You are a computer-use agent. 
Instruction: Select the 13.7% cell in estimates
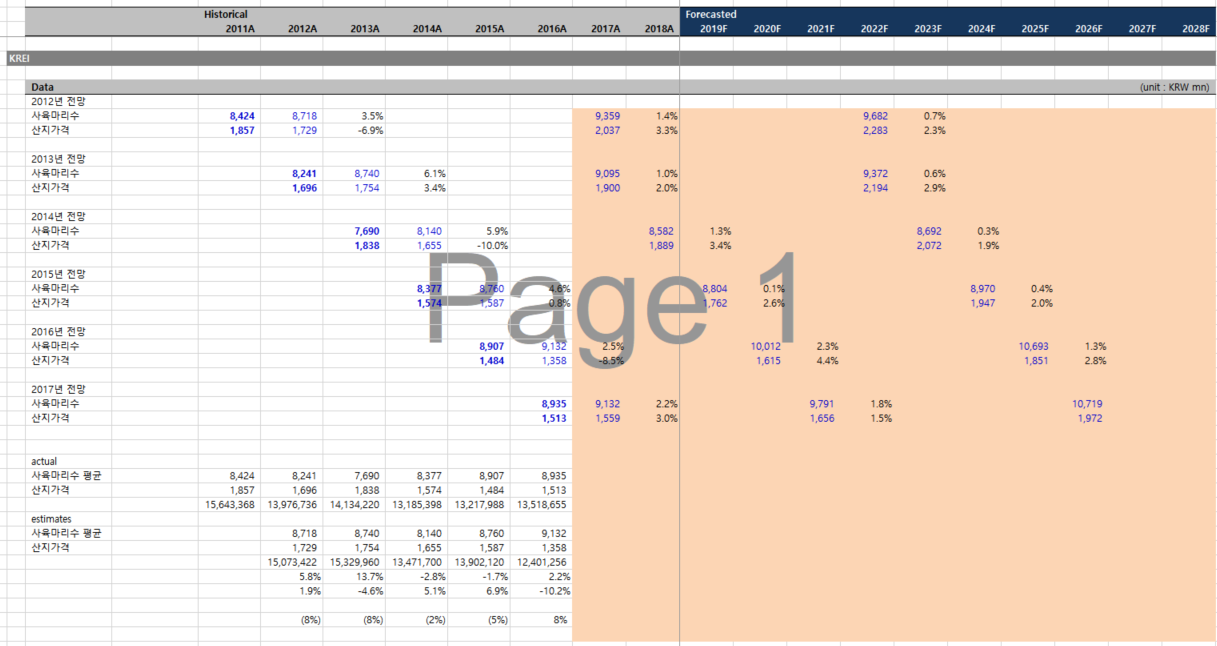point(369,577)
